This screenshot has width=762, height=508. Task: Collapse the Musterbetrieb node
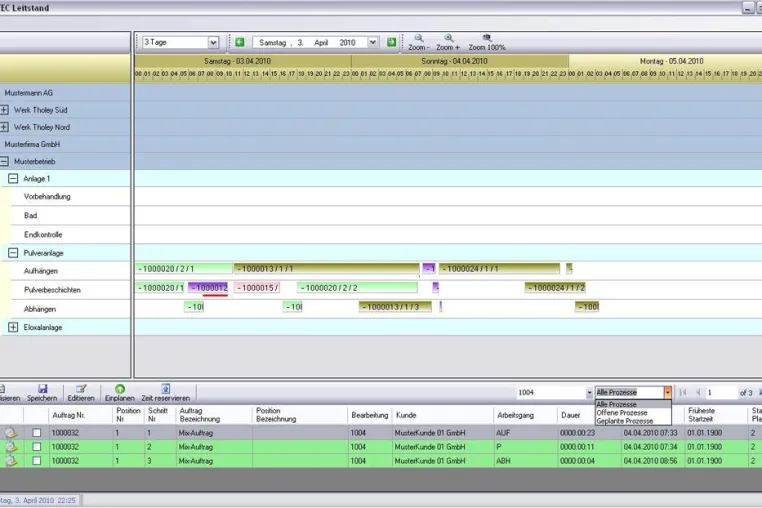[4, 161]
